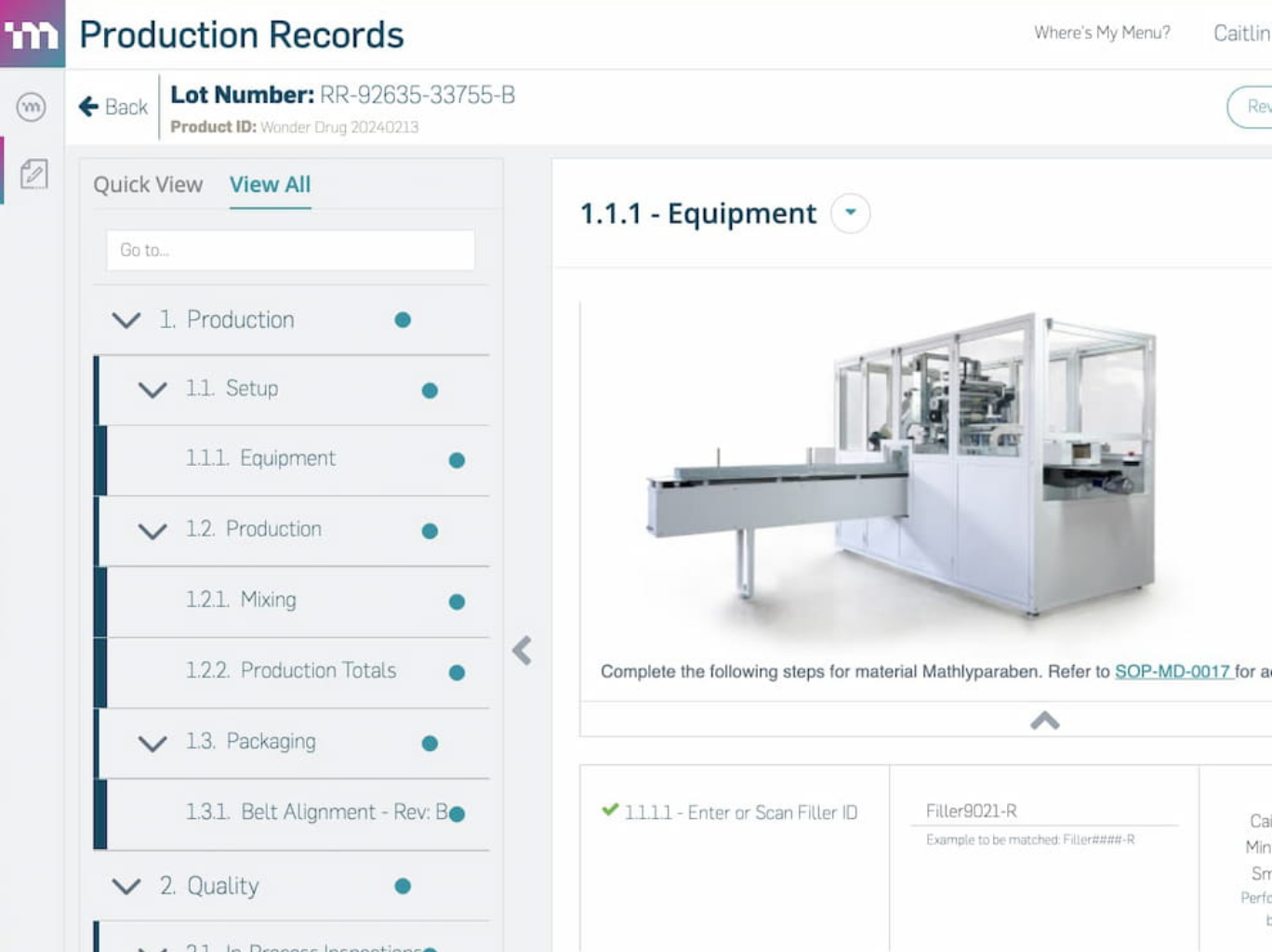
Task: Collapse the instructions with up chevron
Action: pyautogui.click(x=1045, y=721)
